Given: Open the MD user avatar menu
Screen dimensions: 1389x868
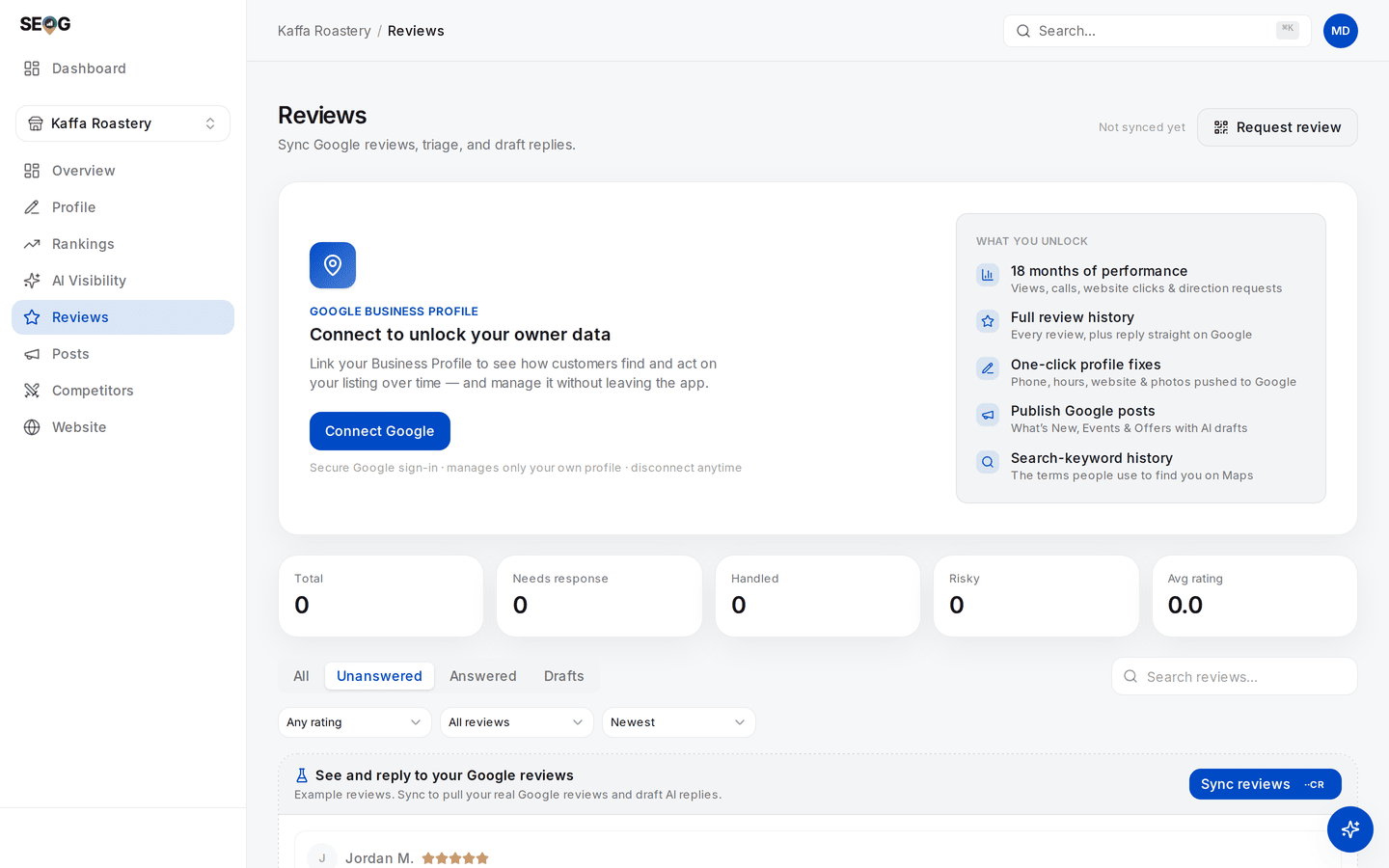Looking at the screenshot, I should coord(1341,31).
